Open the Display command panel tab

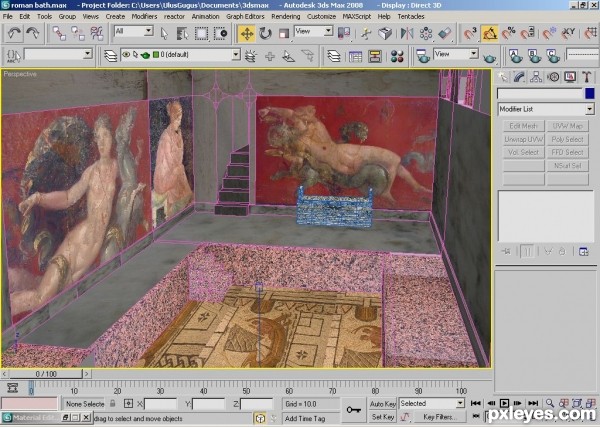pos(570,77)
